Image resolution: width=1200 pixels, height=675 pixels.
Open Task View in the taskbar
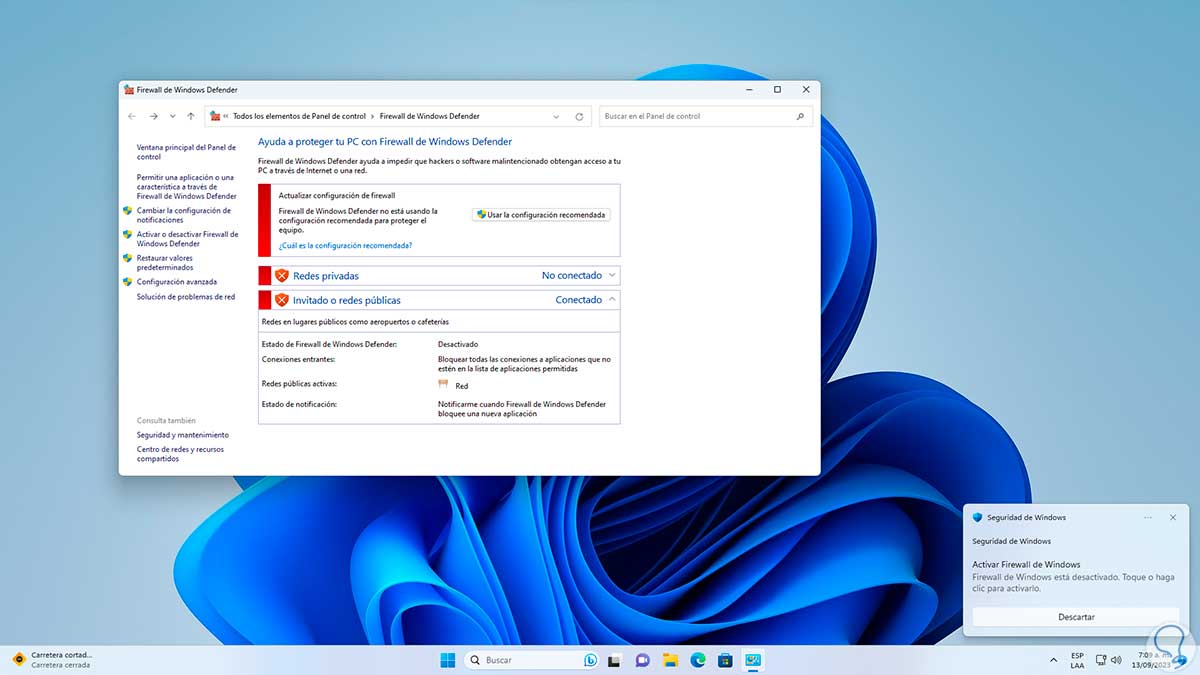pyautogui.click(x=615, y=660)
